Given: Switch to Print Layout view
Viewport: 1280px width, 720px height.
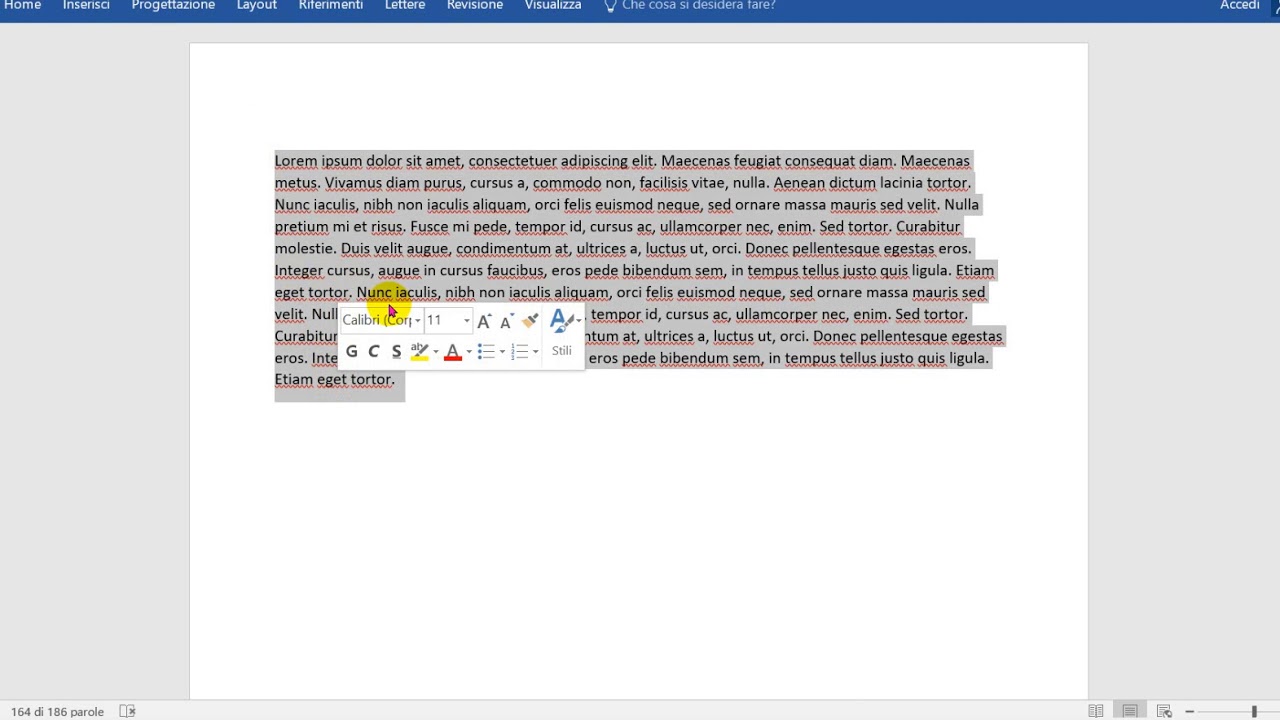Looking at the screenshot, I should point(1130,711).
